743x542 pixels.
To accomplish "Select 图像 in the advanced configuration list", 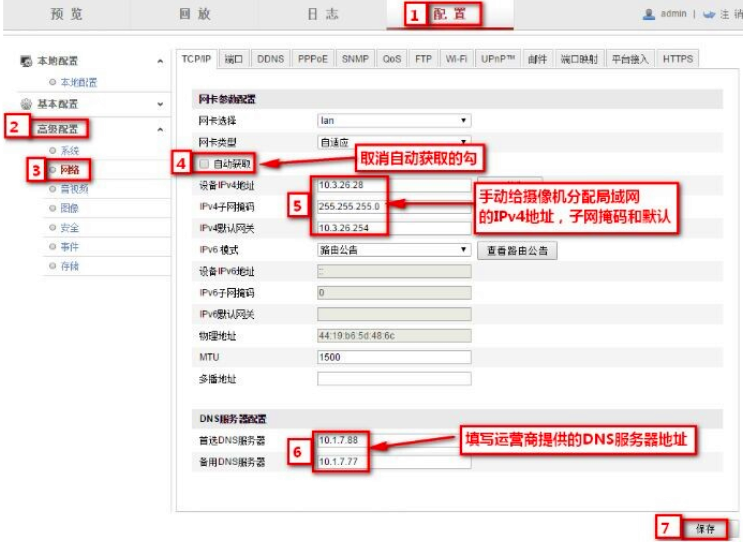I will point(70,208).
